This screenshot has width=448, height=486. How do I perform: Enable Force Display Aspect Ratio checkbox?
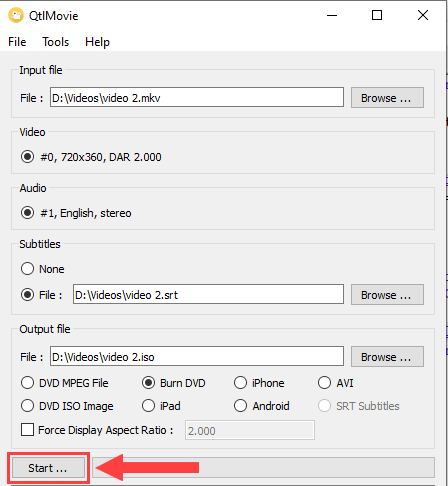tap(27, 430)
